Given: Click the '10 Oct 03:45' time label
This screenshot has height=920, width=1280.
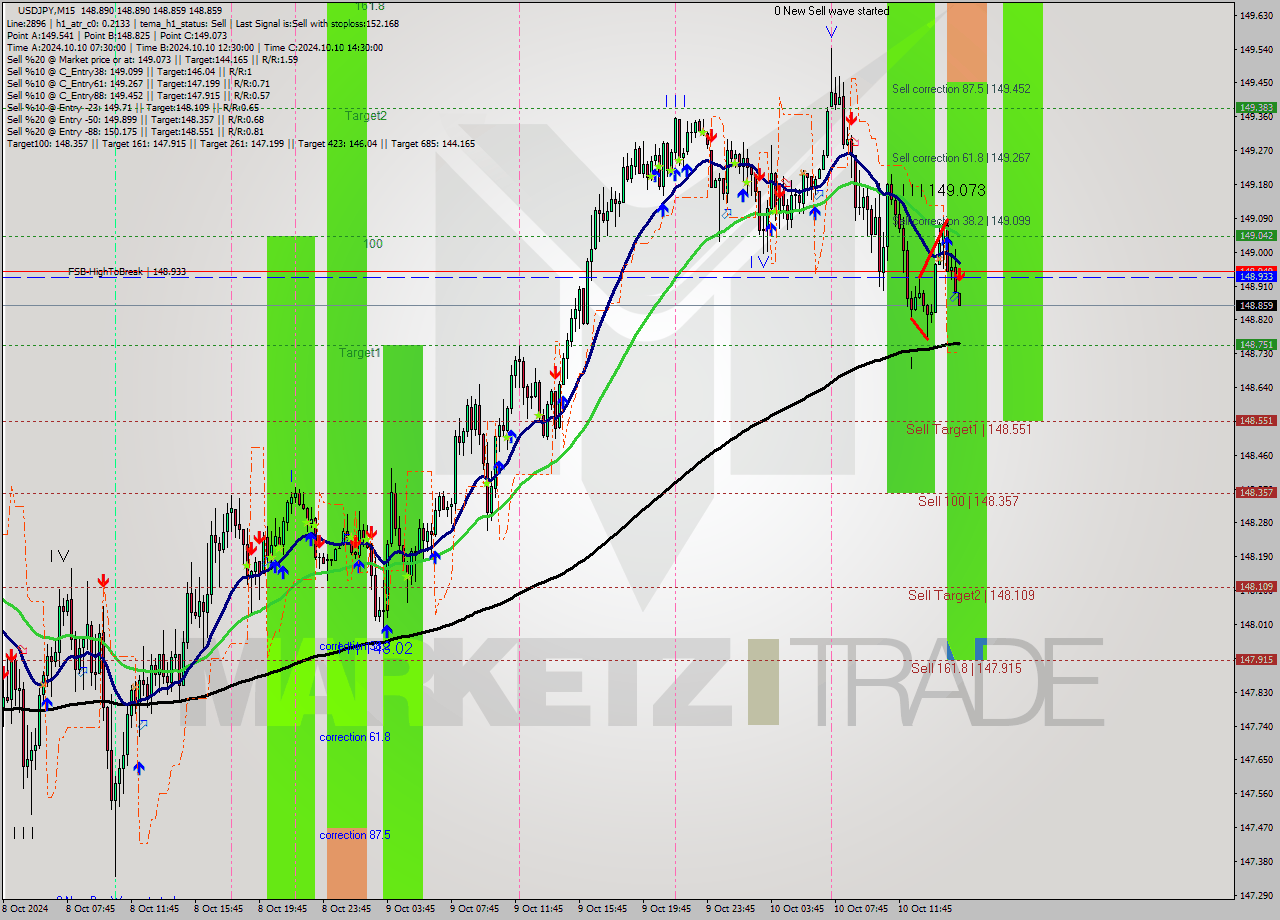Looking at the screenshot, I should tap(797, 909).
